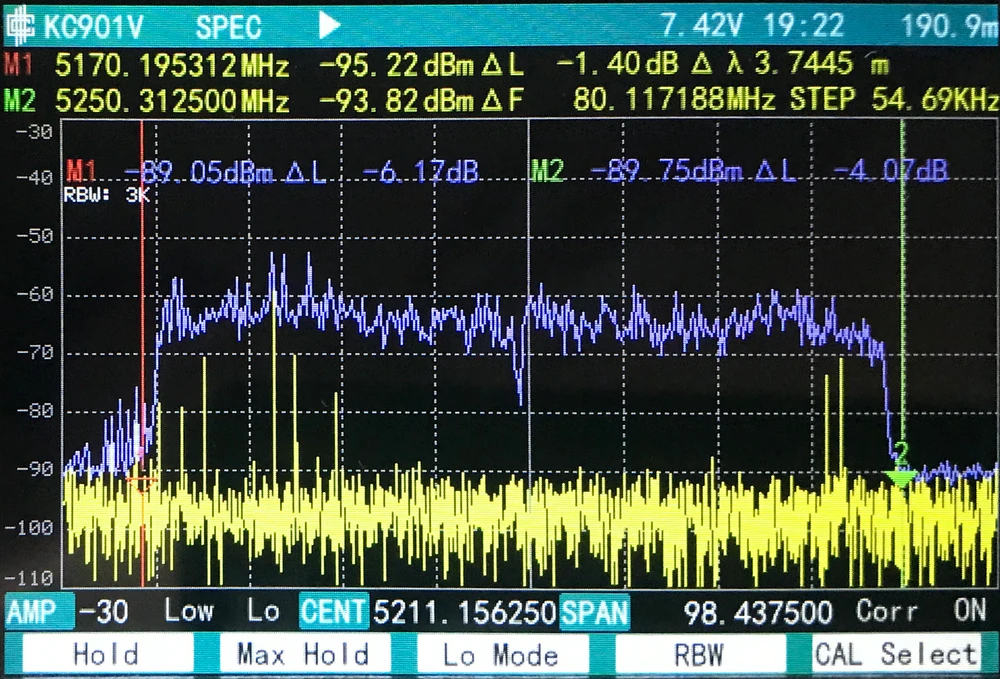Open the SPAN value selector

(596, 611)
